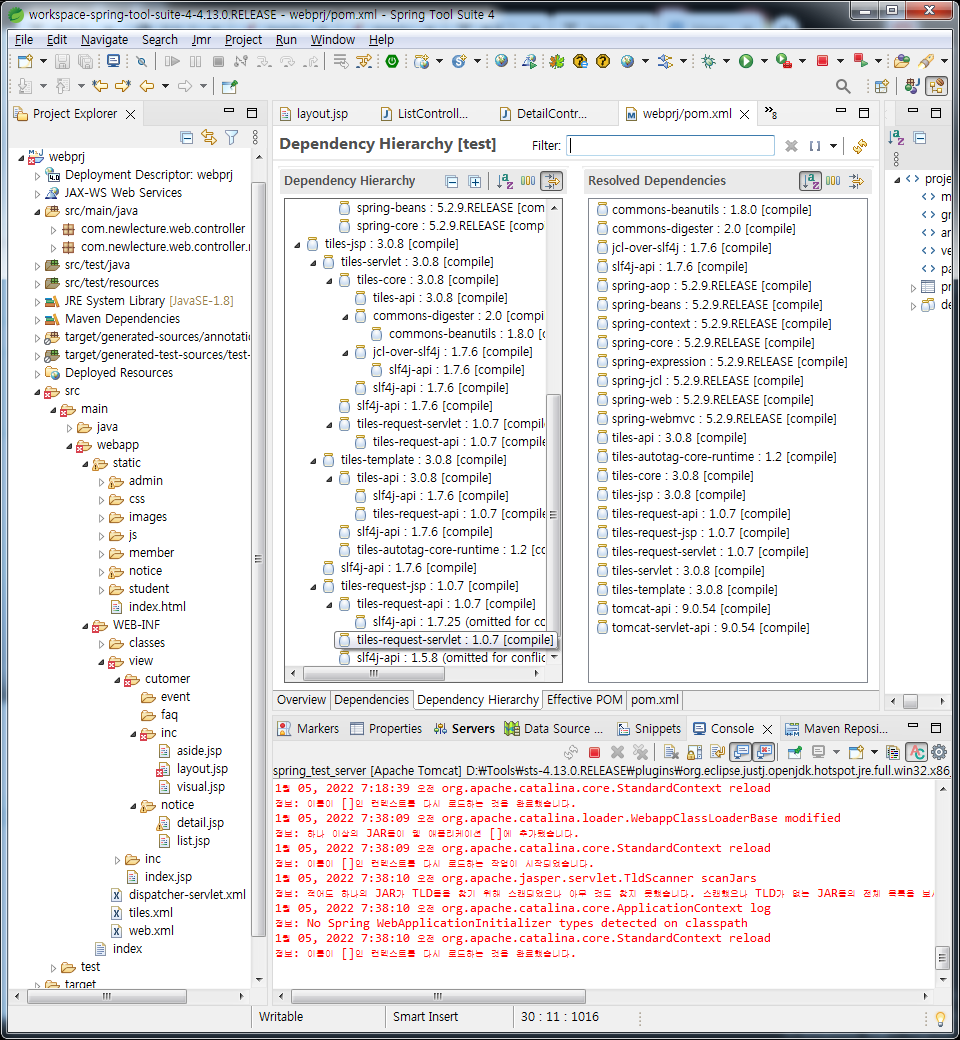Expand the src/test/java folder
The image size is (960, 1040).
37,266
